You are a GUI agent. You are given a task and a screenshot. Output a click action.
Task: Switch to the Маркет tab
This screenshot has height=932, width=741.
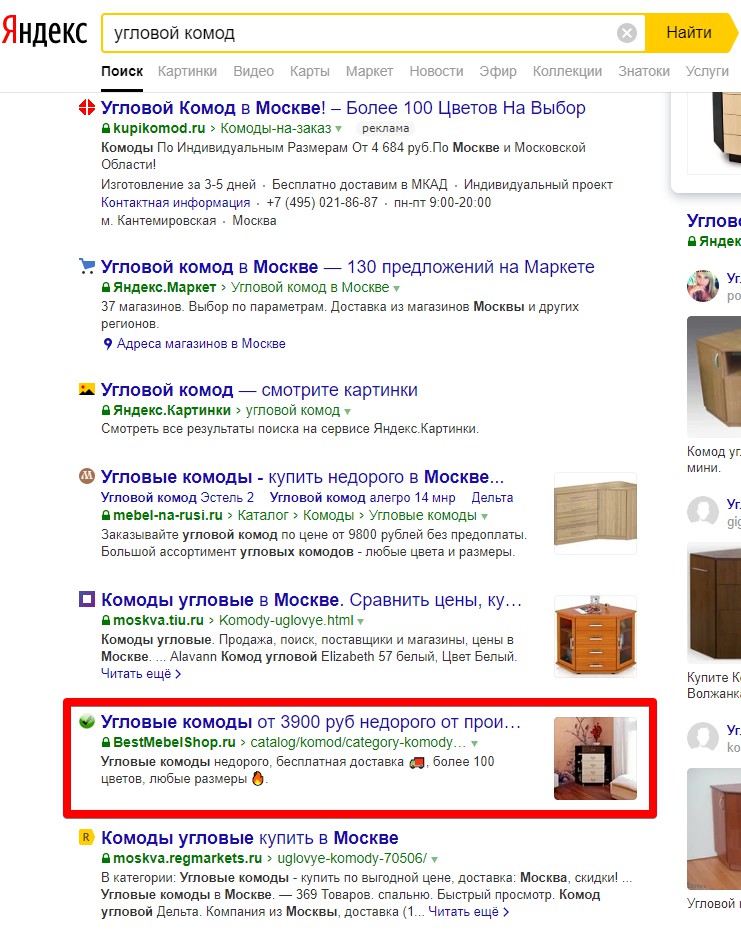click(x=370, y=71)
